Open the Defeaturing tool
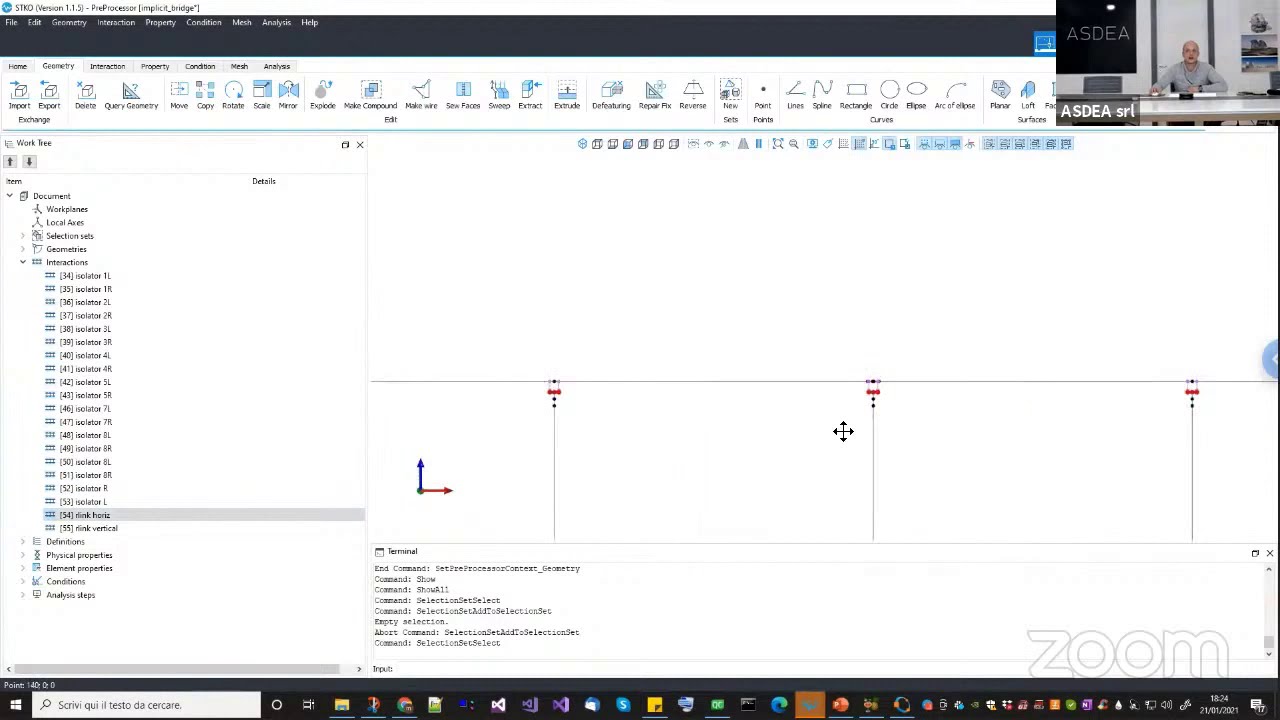This screenshot has height=720, width=1280. click(611, 95)
